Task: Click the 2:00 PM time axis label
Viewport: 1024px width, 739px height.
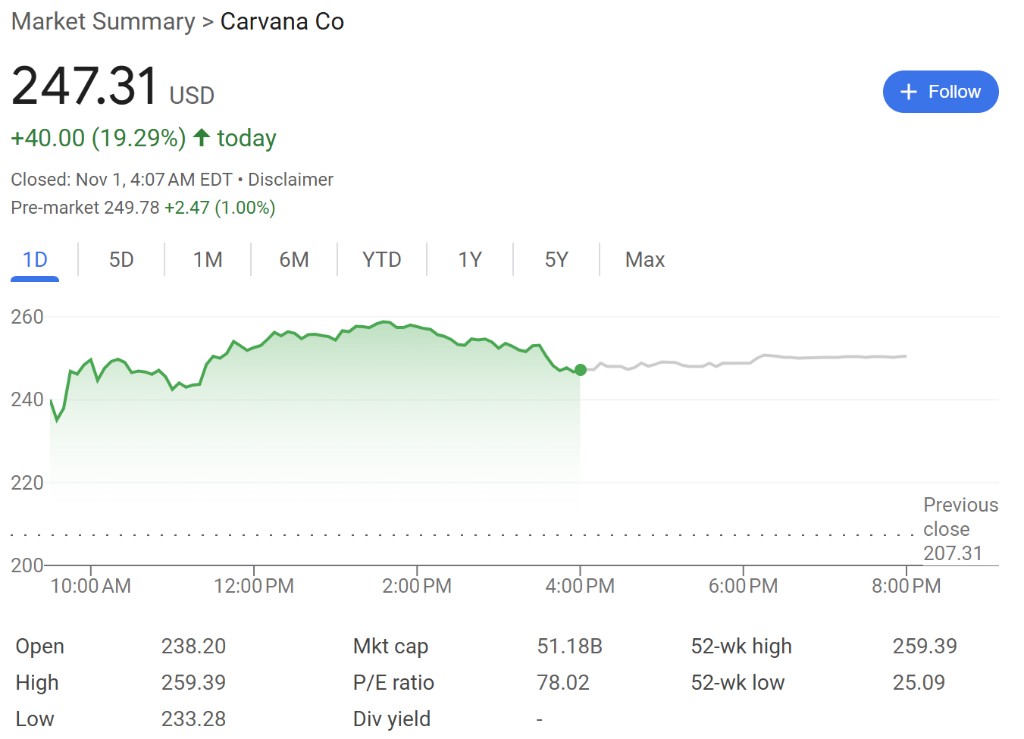Action: click(417, 586)
